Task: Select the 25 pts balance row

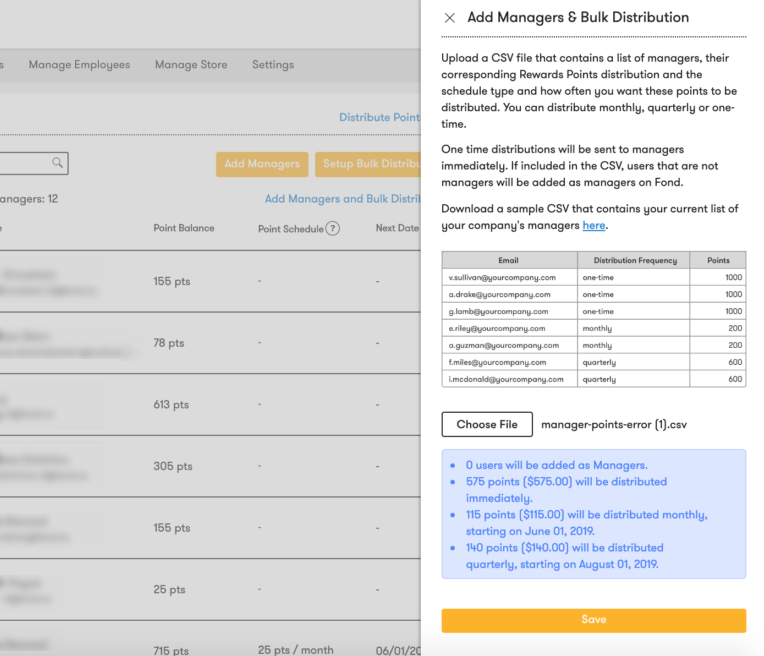Action: [x=210, y=590]
